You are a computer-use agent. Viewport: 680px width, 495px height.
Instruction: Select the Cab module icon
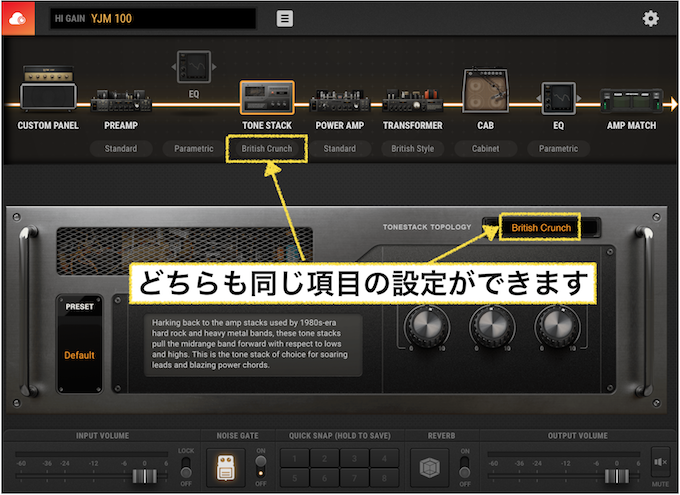tap(485, 91)
